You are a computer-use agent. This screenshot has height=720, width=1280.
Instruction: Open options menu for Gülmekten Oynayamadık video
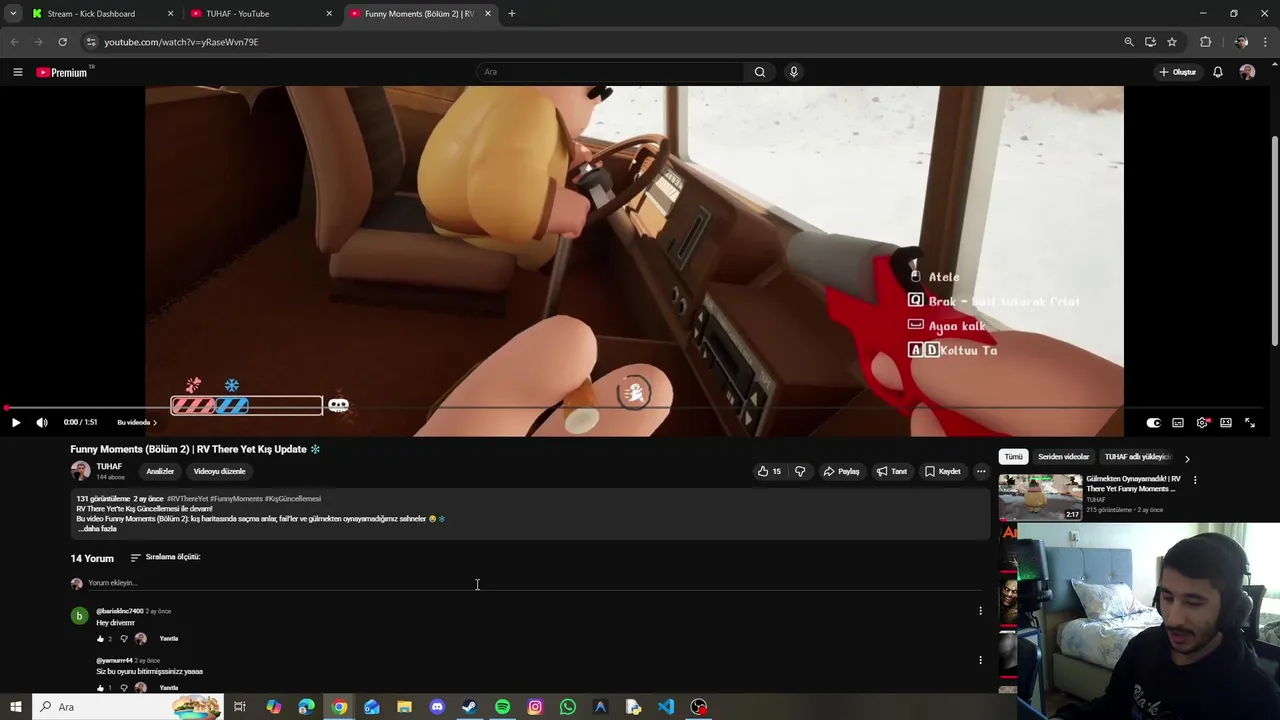1195,480
